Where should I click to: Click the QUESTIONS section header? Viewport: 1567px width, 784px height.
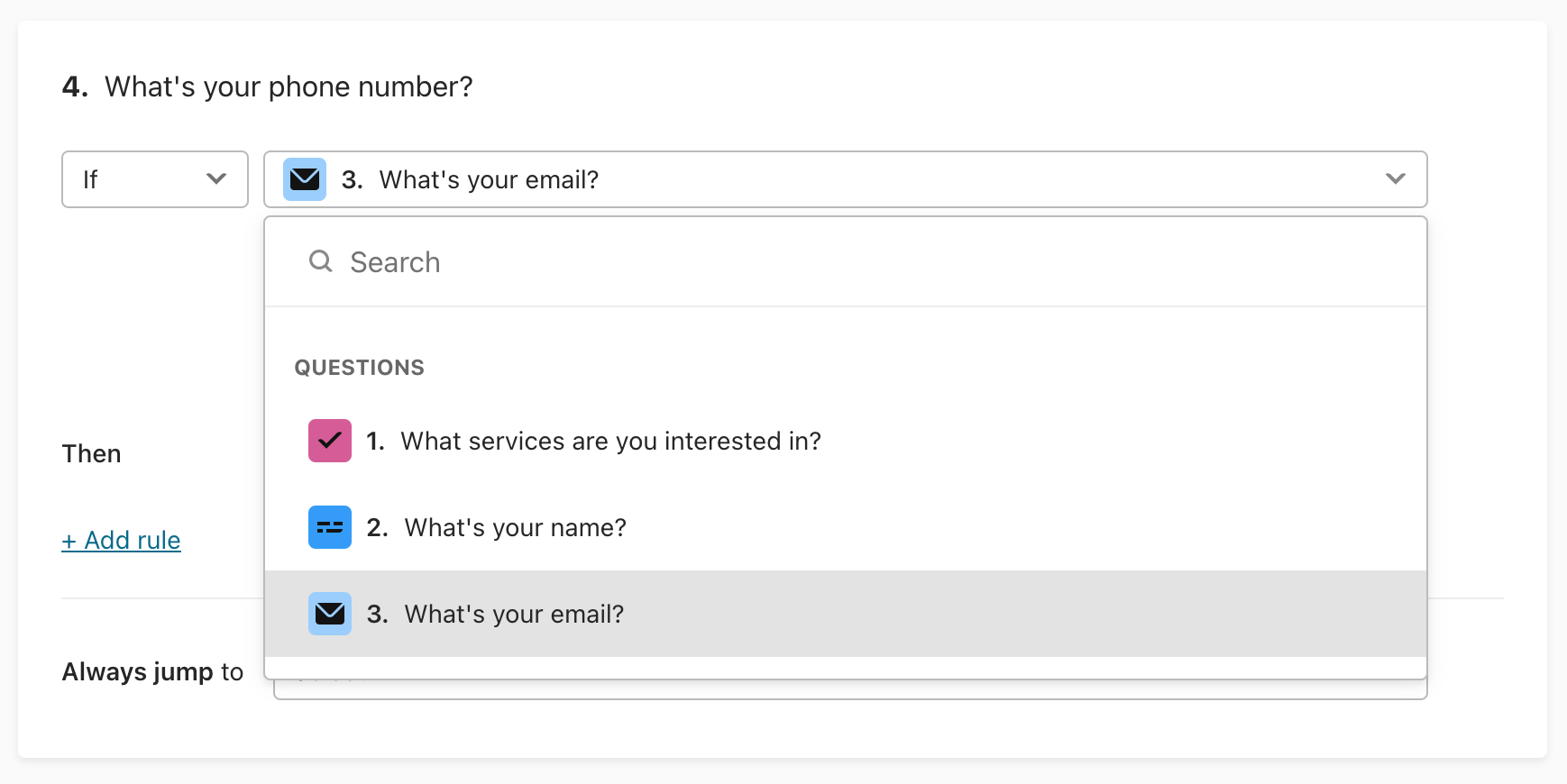(x=359, y=368)
